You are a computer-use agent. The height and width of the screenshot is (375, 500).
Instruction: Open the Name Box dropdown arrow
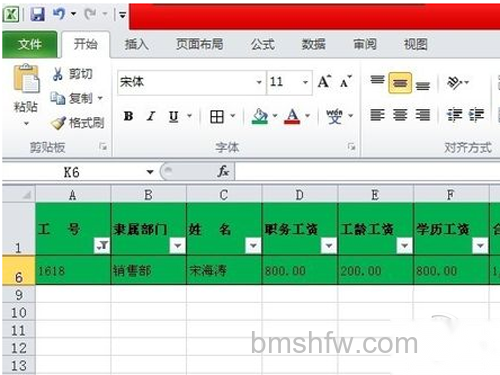pos(150,172)
